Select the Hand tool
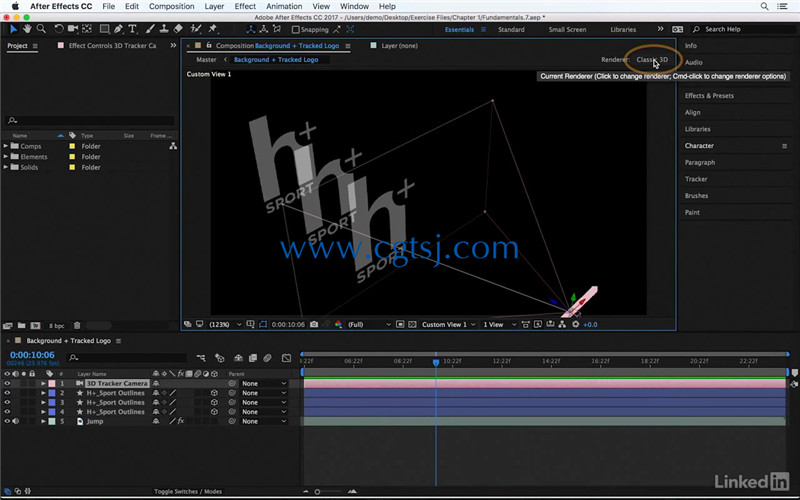 tap(27, 29)
